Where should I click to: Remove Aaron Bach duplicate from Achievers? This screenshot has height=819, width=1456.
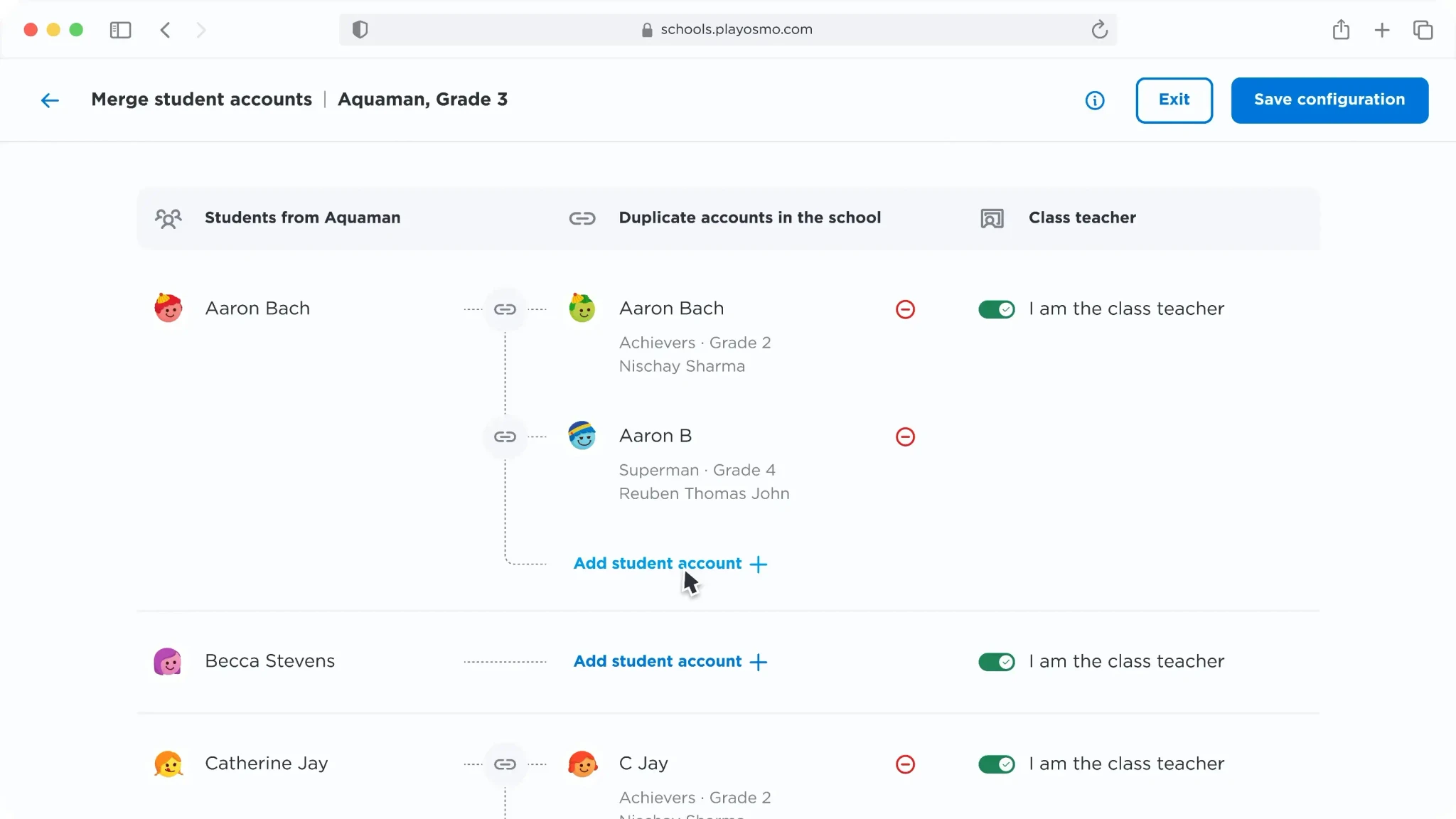(x=905, y=309)
